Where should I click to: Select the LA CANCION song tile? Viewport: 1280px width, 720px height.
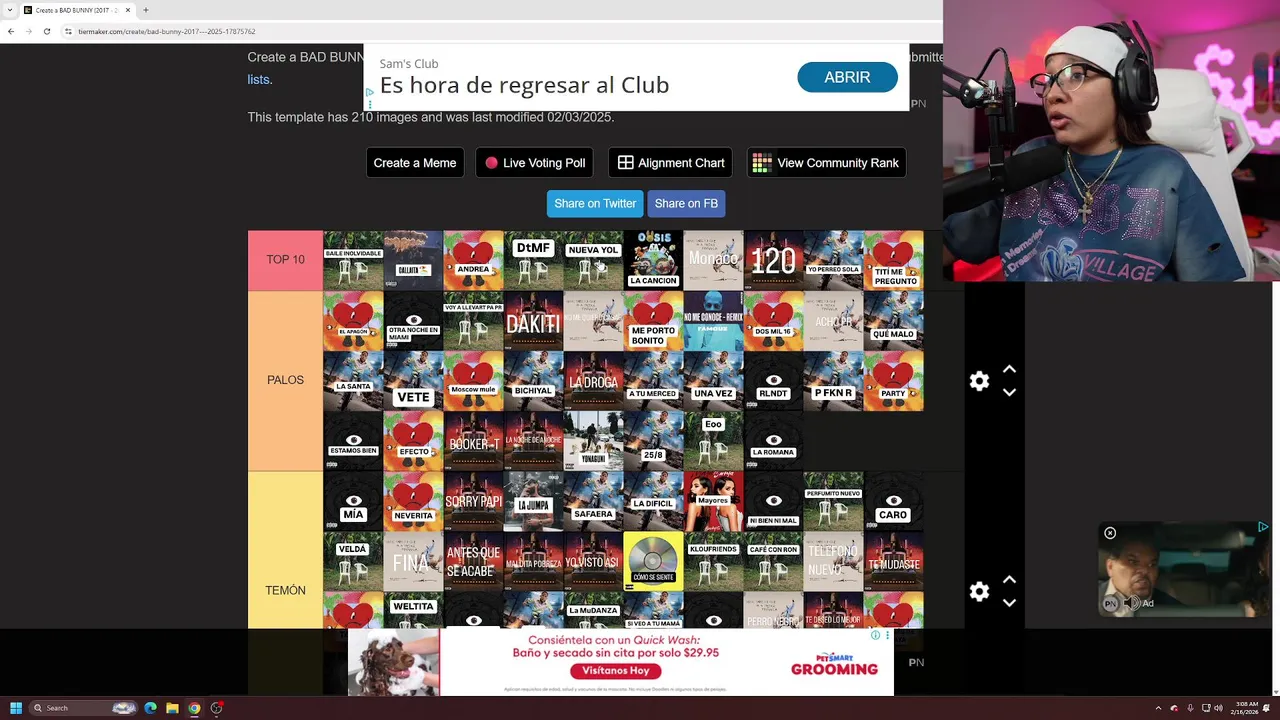[653, 260]
